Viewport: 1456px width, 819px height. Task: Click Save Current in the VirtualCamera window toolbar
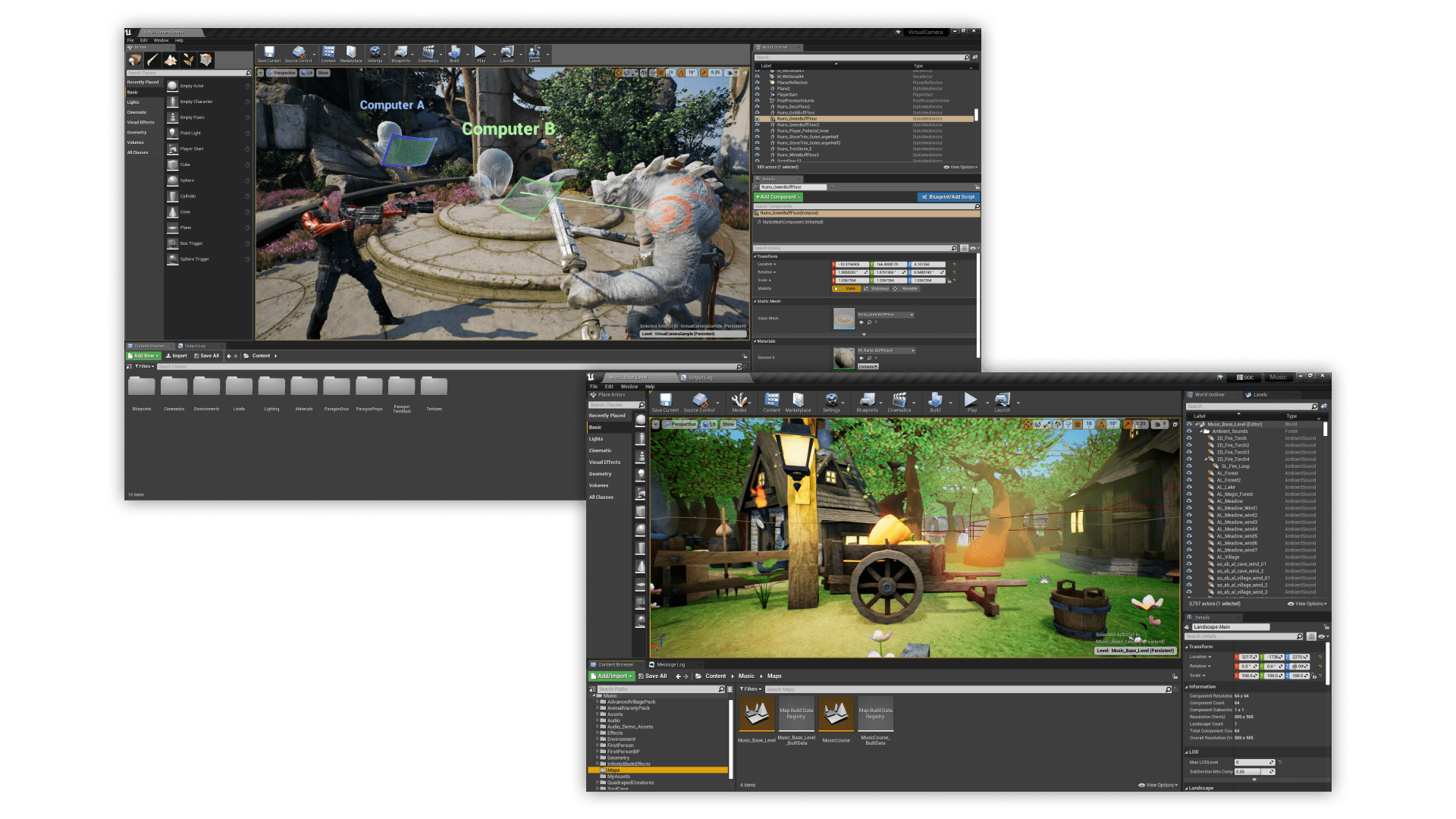click(x=268, y=54)
